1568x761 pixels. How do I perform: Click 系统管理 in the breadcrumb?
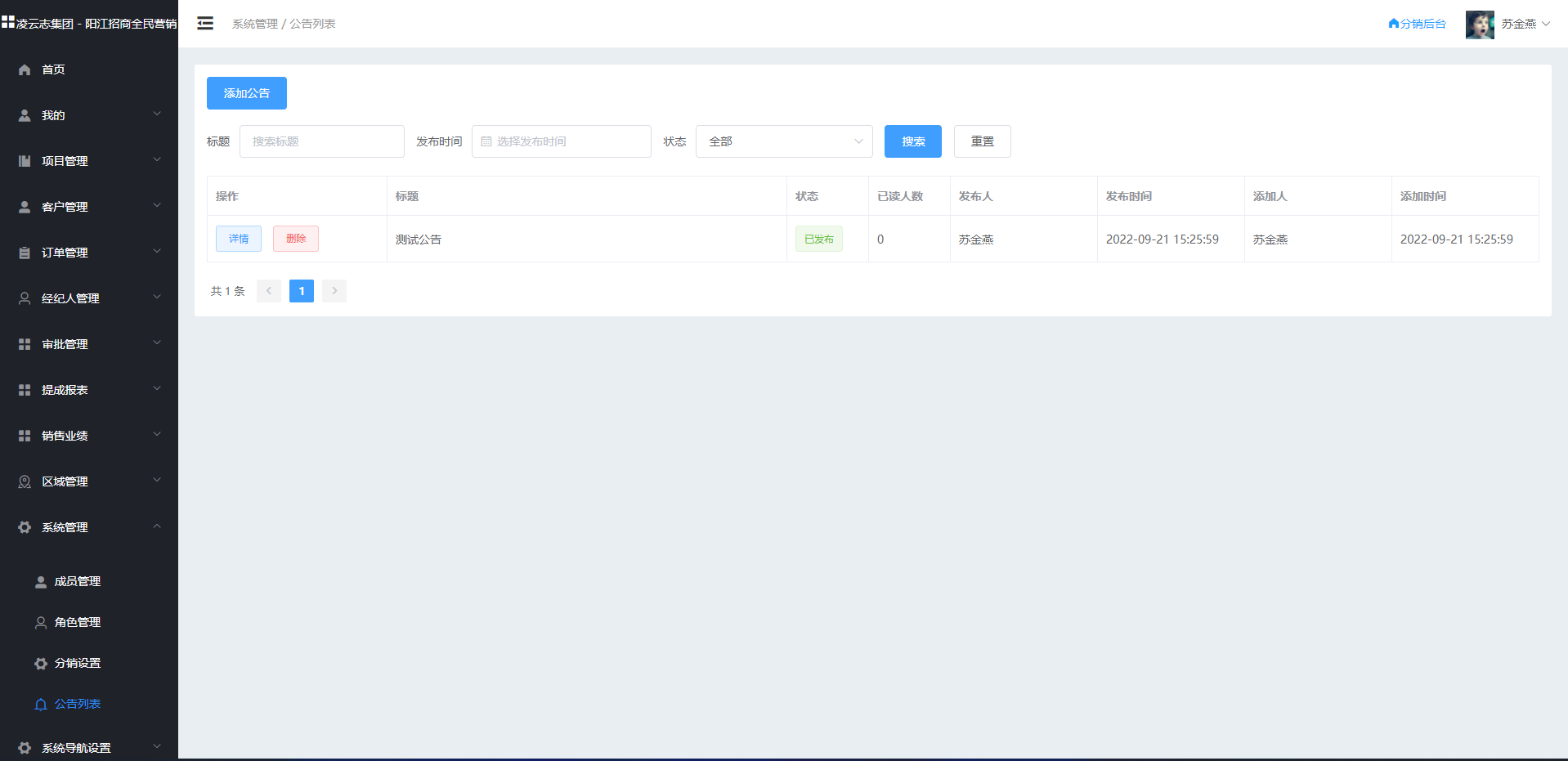[255, 24]
